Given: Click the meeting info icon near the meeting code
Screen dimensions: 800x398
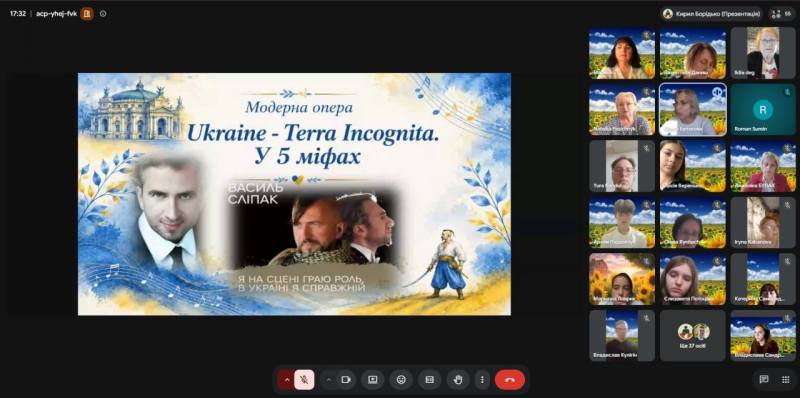Looking at the screenshot, I should tap(103, 14).
